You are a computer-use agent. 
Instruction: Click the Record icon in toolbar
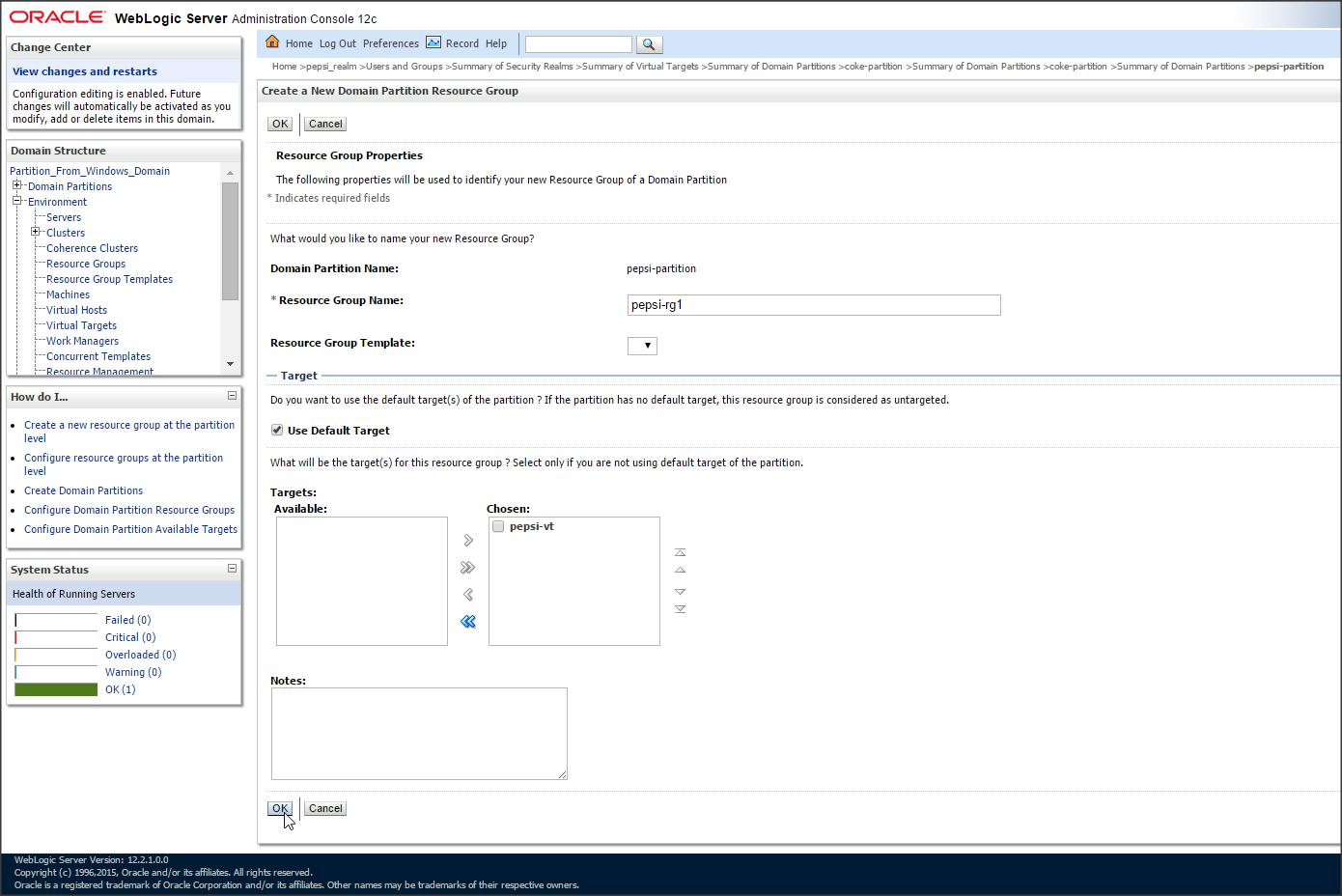433,42
